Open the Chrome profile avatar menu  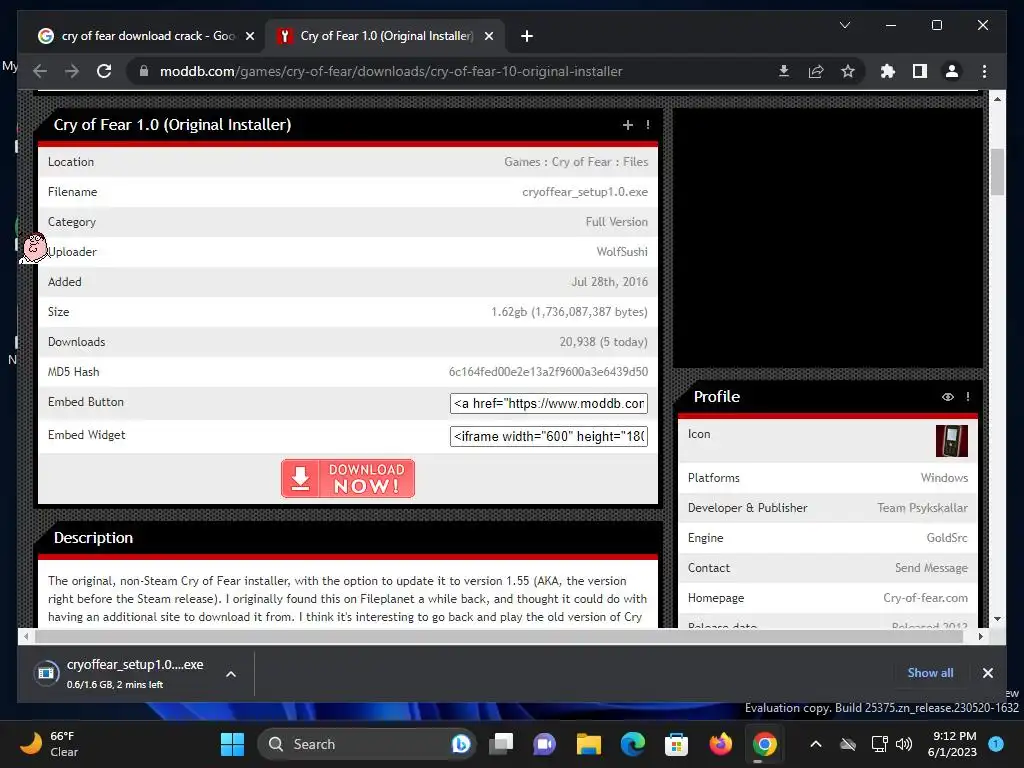click(952, 71)
